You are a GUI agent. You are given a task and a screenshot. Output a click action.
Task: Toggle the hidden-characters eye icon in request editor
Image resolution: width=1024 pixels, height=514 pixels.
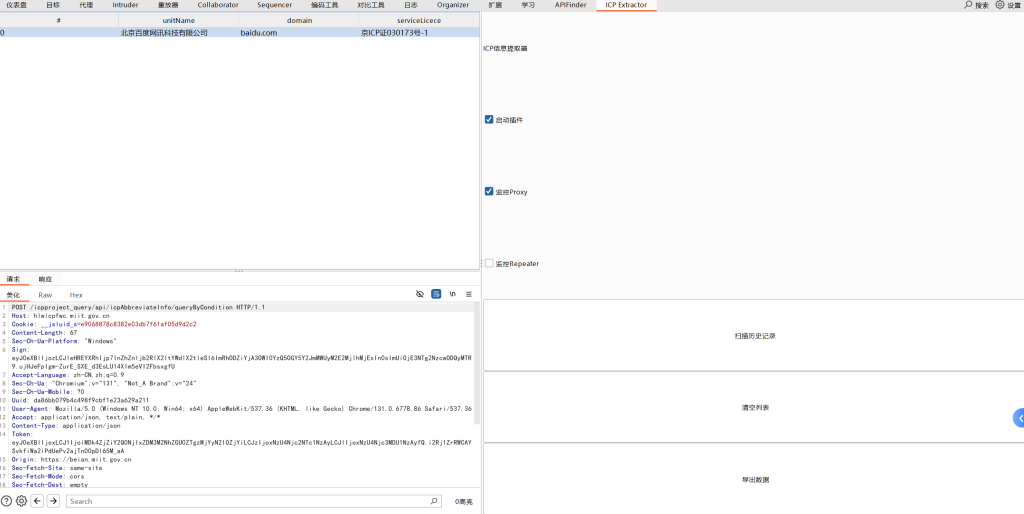420,294
